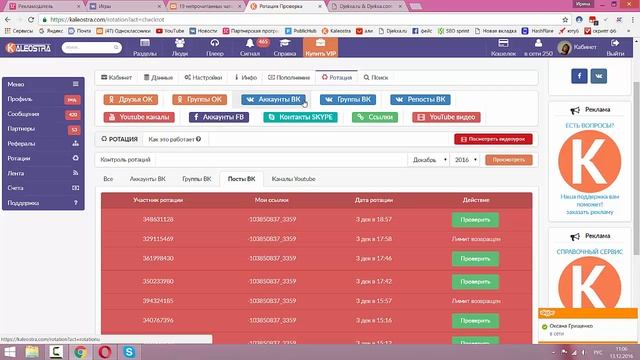Switch to the Инфо tab
This screenshot has width=640, height=360.
point(246,78)
